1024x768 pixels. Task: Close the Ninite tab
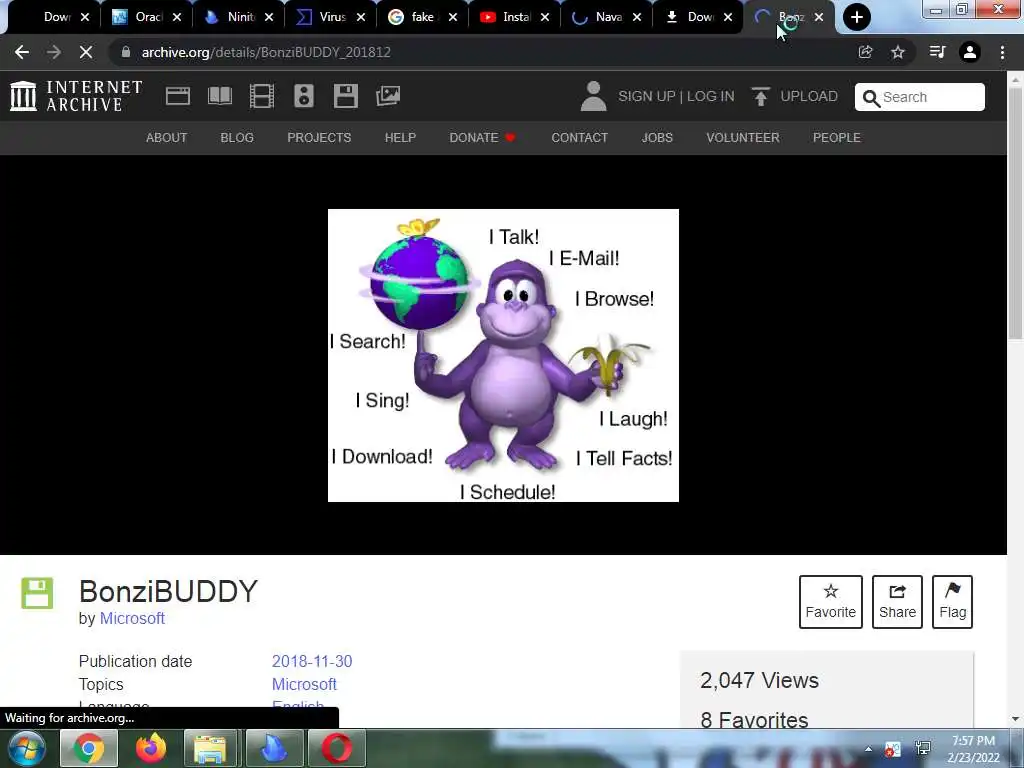click(268, 18)
